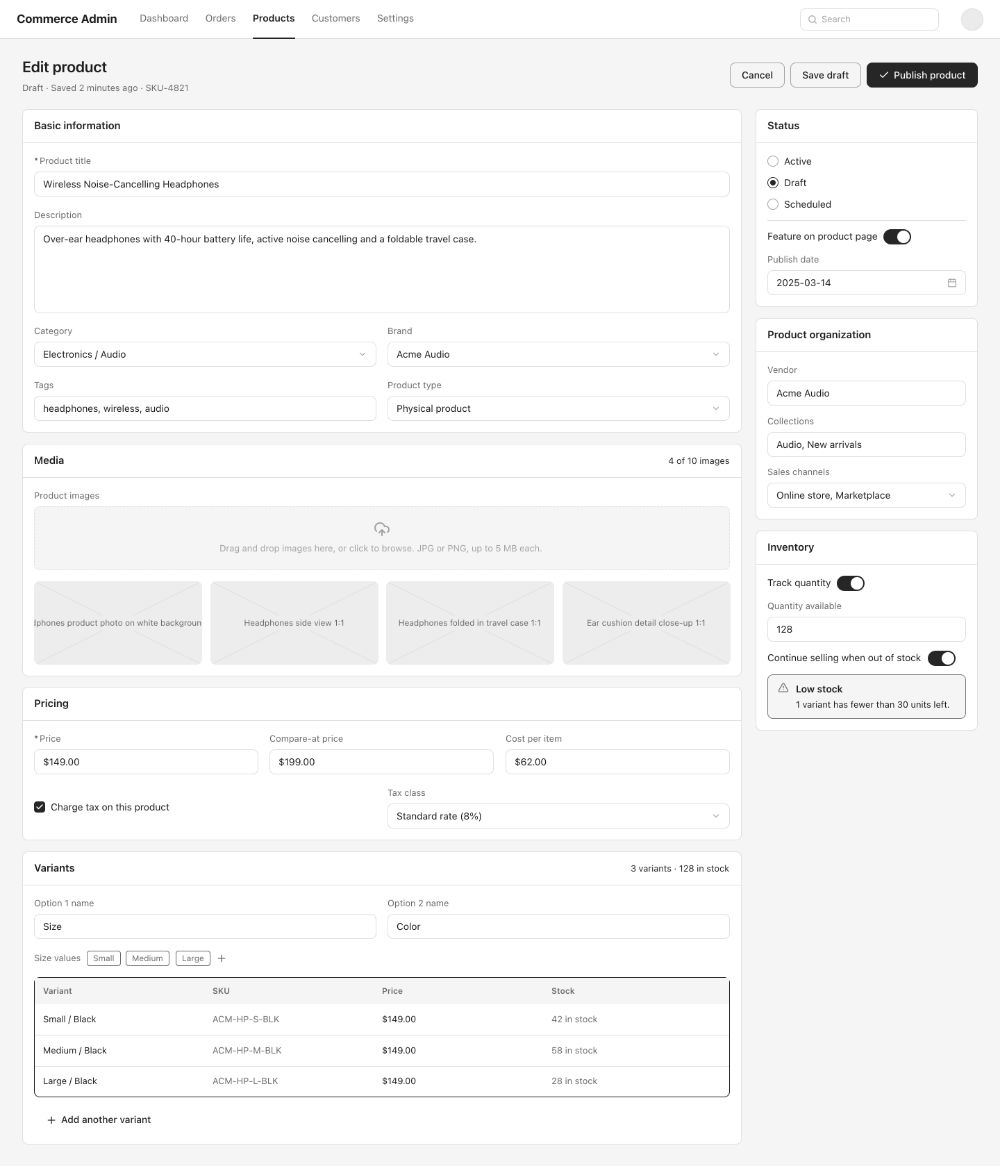Click the Description text area
The width and height of the screenshot is (1000, 1166).
point(381,269)
